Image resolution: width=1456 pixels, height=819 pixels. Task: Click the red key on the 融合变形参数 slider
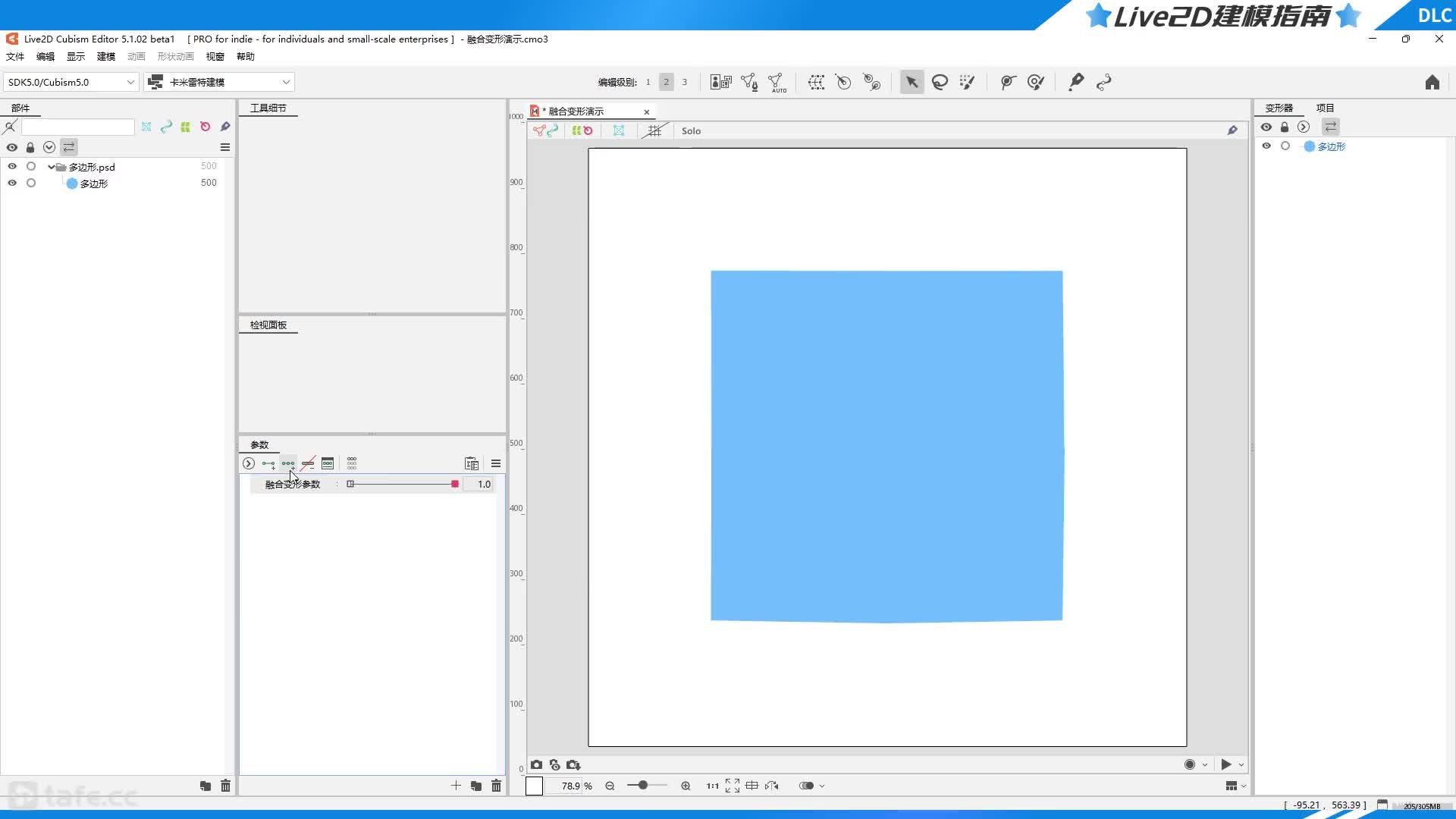[x=455, y=484]
